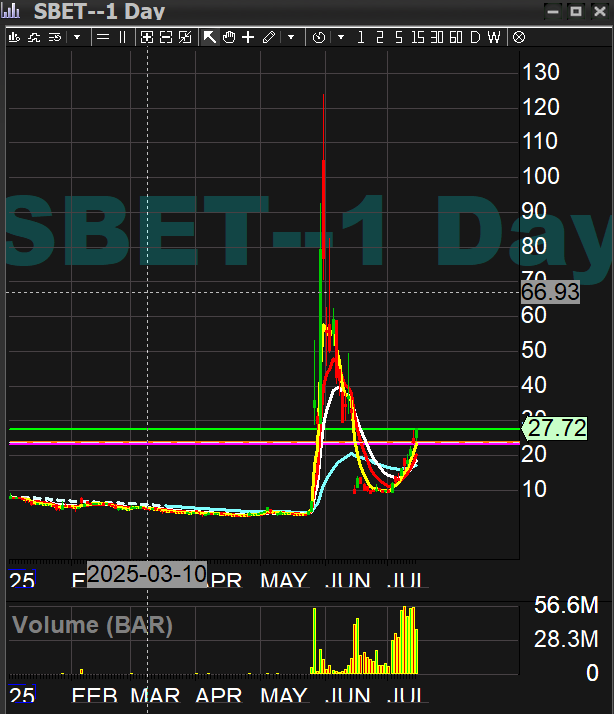Switch to 15 minute timeframe
The width and height of the screenshot is (614, 714).
(418, 37)
